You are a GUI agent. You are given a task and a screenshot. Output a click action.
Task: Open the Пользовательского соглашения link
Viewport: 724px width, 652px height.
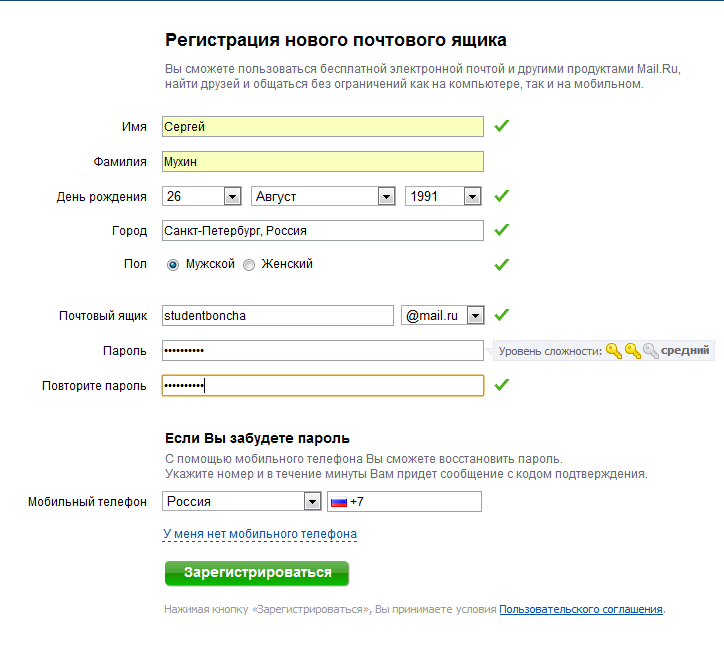click(581, 609)
